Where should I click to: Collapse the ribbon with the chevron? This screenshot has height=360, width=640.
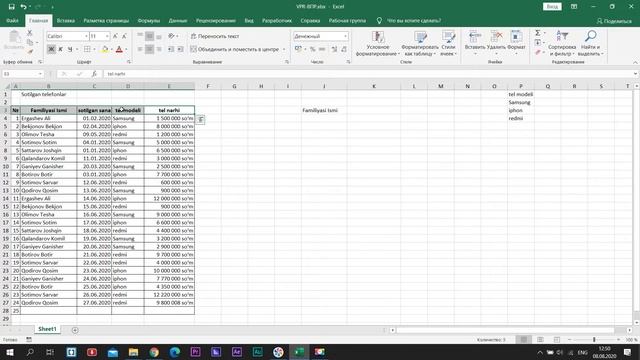tap(635, 62)
